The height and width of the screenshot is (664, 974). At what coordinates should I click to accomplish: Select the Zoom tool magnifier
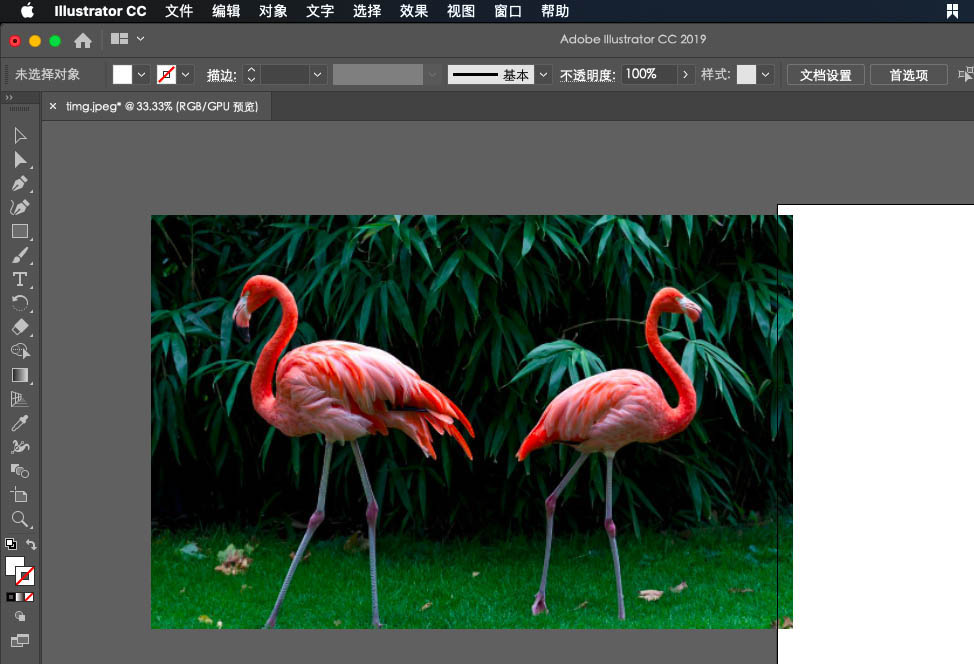tap(19, 519)
